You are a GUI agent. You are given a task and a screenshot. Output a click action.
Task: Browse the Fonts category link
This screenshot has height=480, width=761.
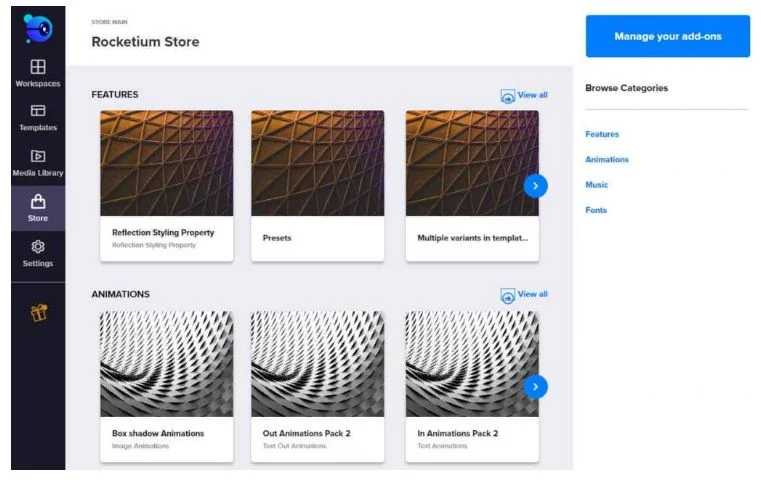coord(596,210)
